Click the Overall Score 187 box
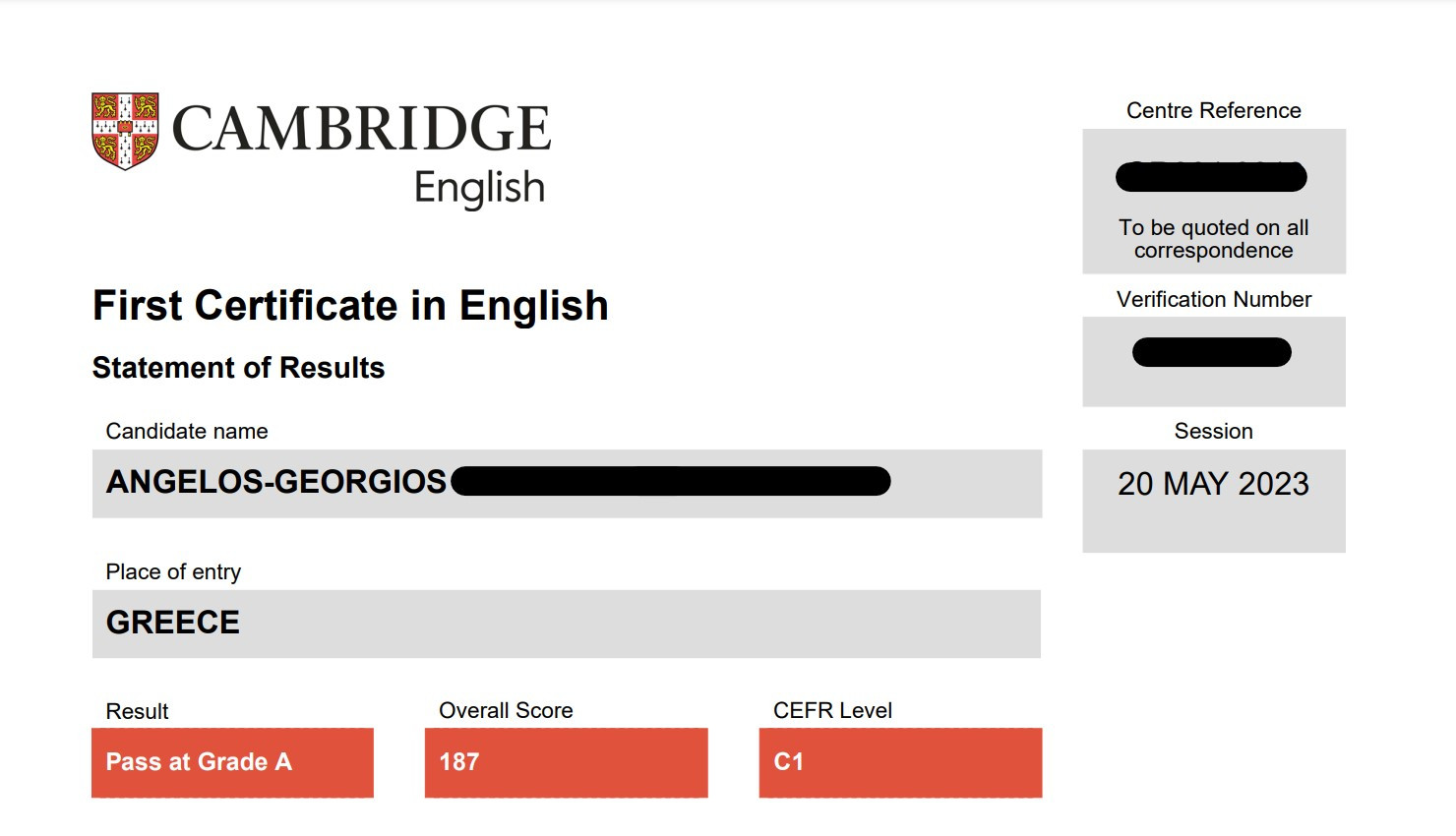The height and width of the screenshot is (836, 1456). pyautogui.click(x=566, y=762)
